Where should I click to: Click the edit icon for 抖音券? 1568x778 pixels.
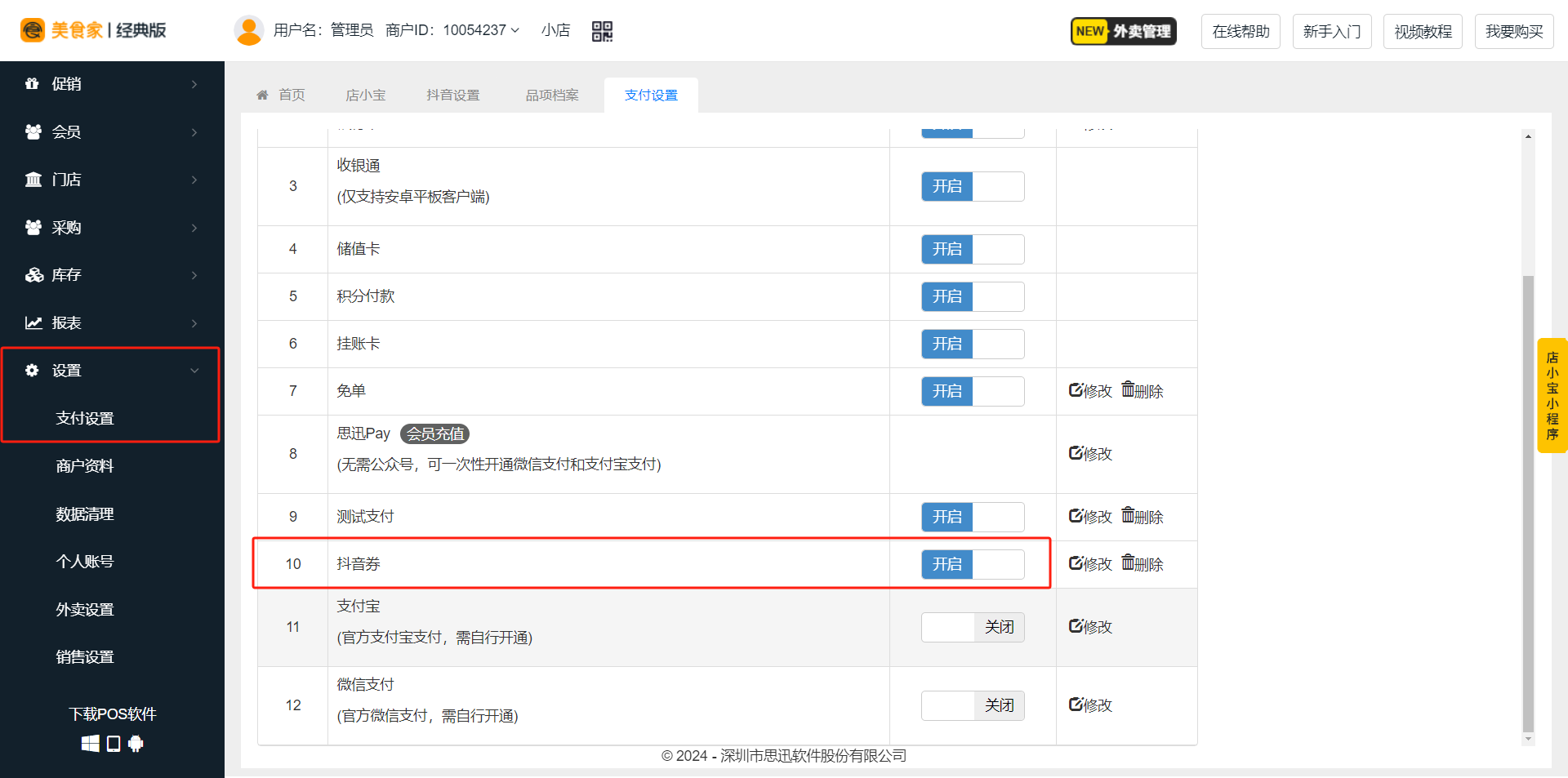point(1076,563)
